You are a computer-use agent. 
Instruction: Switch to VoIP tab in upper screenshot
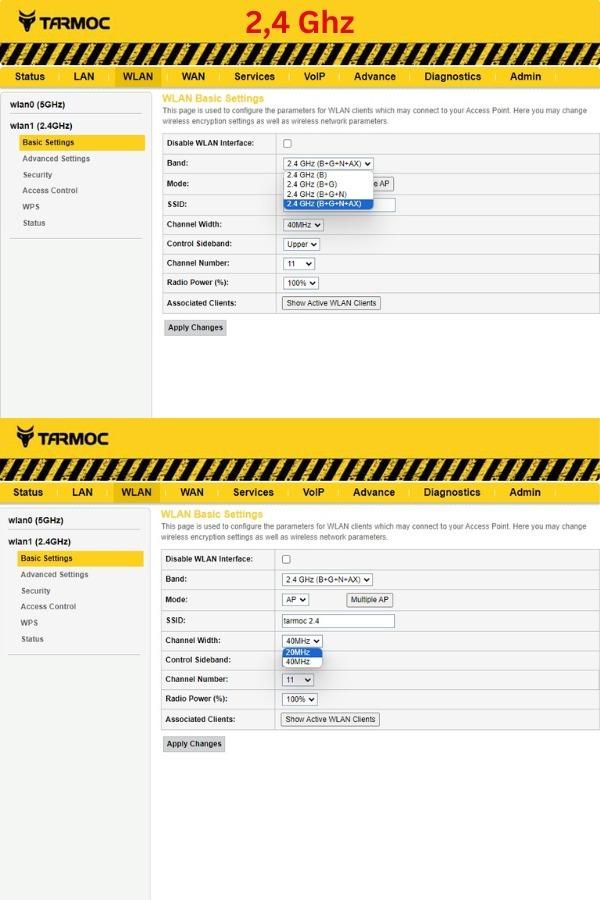(314, 77)
